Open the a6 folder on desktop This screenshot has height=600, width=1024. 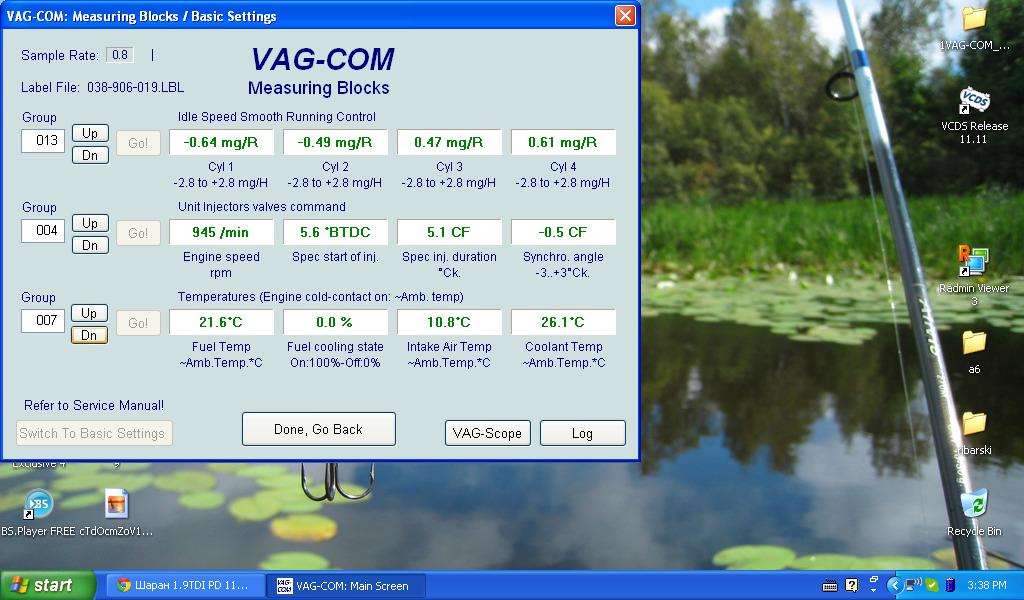(x=974, y=343)
